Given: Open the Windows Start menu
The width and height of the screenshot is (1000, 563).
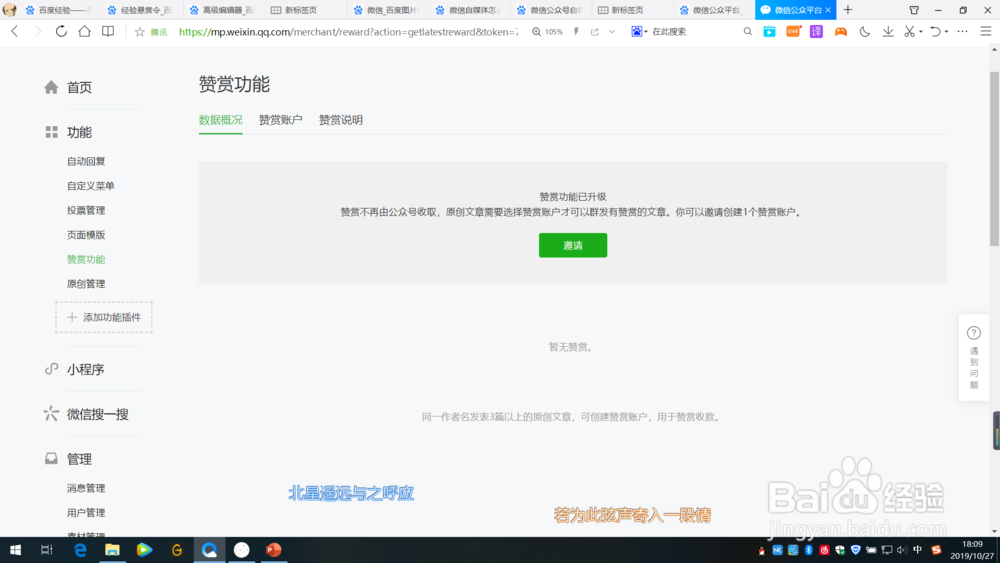Looking at the screenshot, I should (x=15, y=550).
